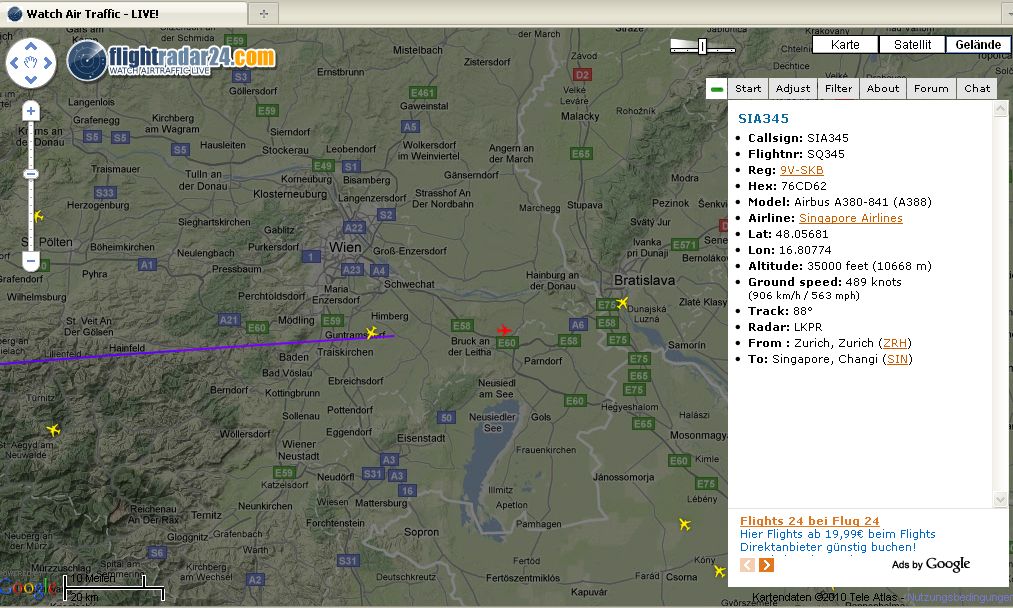Click the Neusiedler See label

(x=492, y=423)
